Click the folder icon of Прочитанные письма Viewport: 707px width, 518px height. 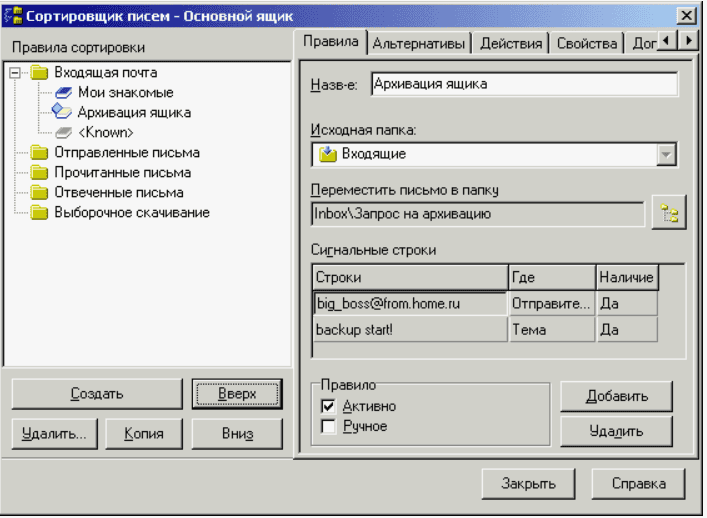pos(39,172)
